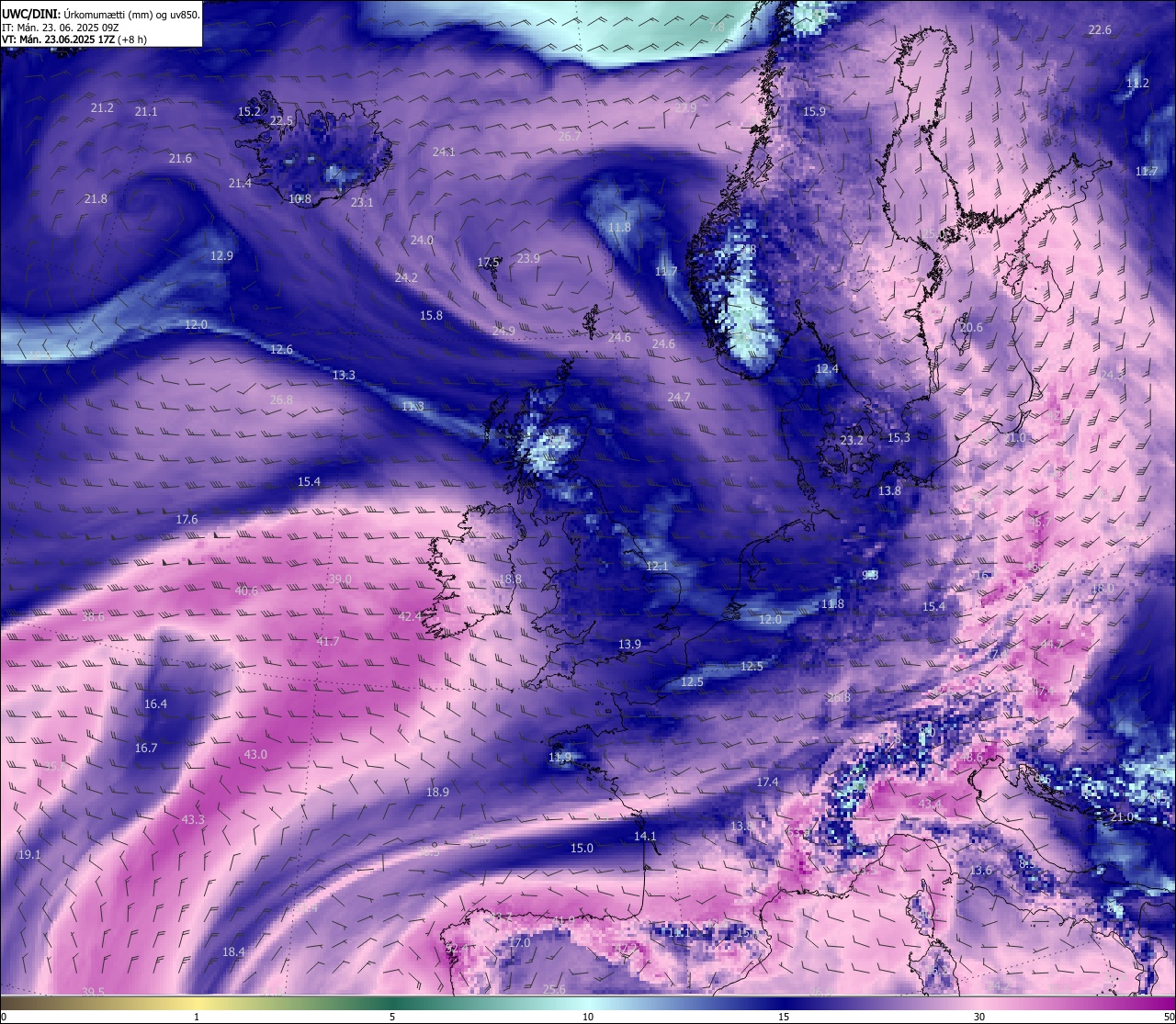Click the 19.1 value label

tap(29, 855)
